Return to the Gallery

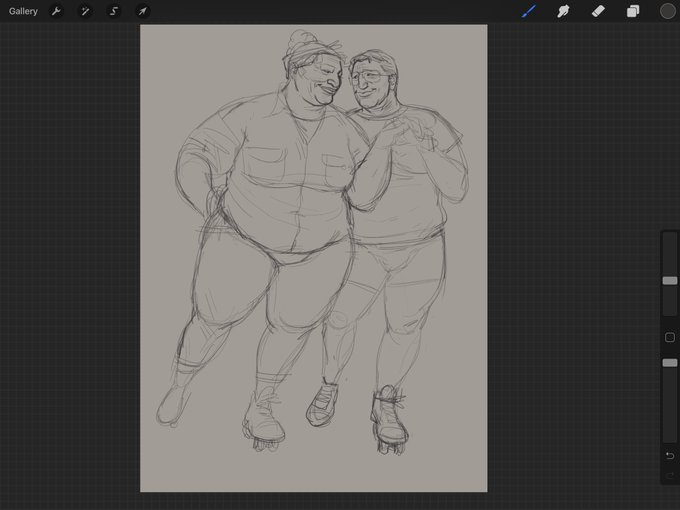pyautogui.click(x=23, y=11)
